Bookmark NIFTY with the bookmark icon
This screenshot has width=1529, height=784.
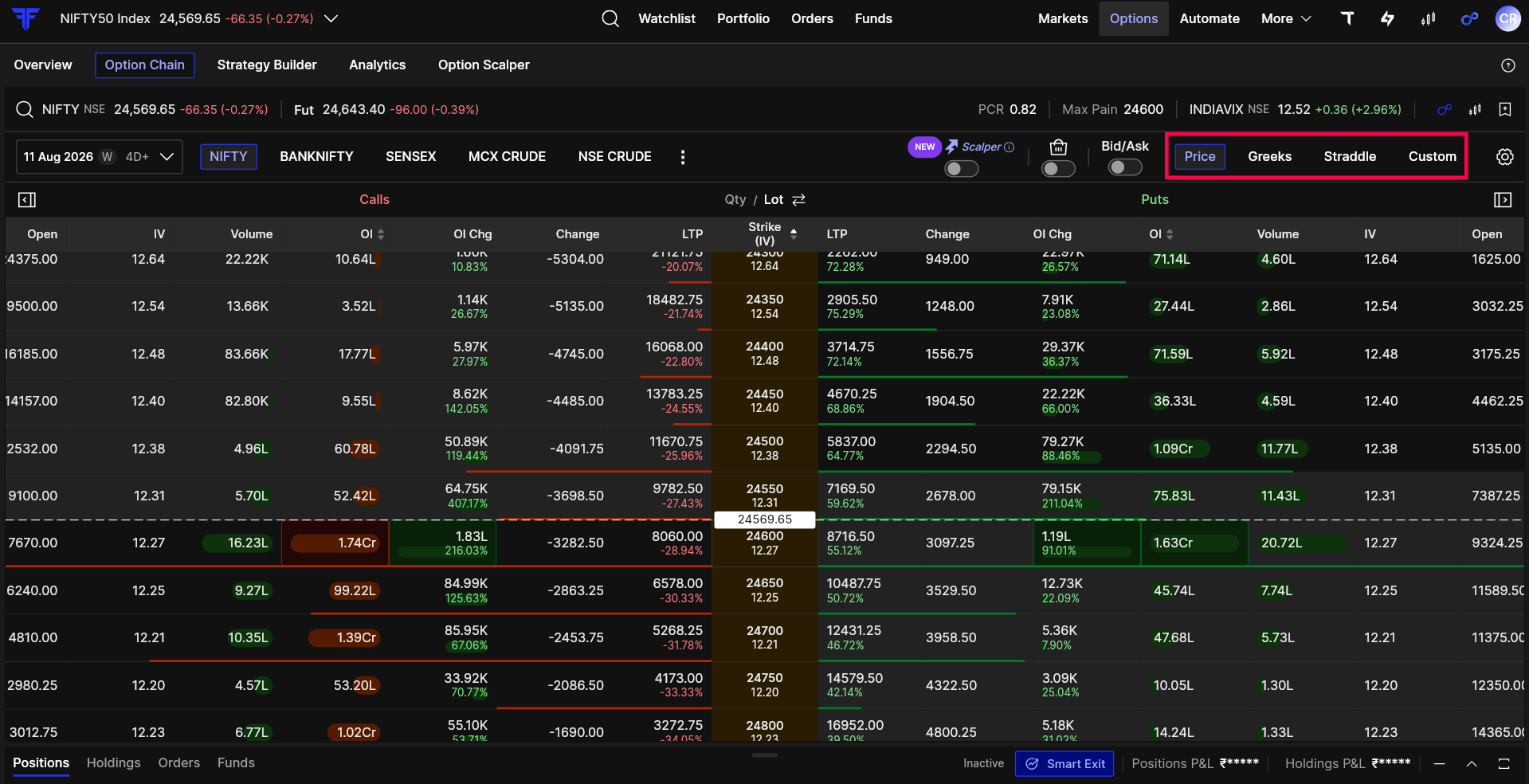(x=1505, y=109)
